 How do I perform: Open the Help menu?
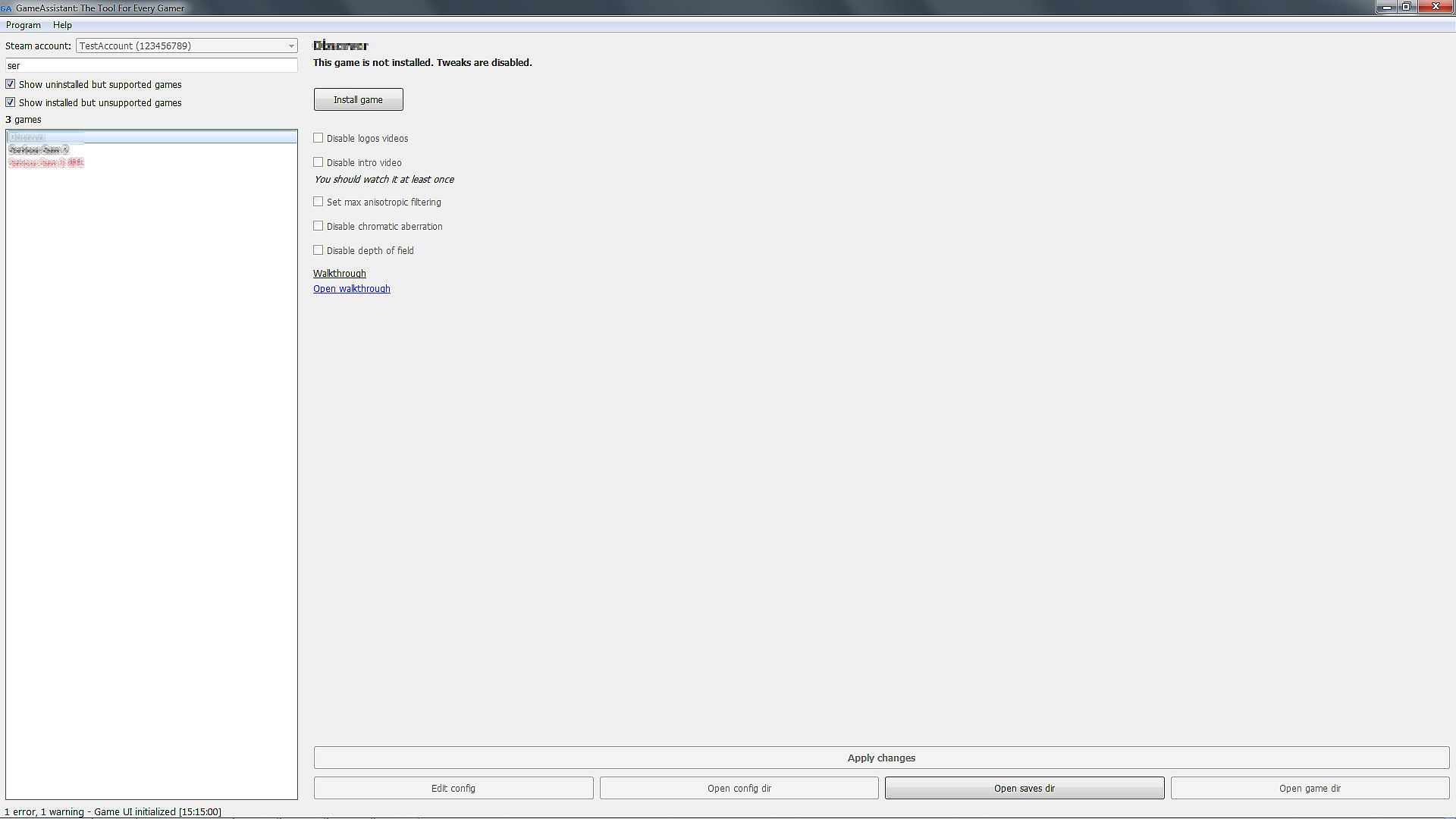(x=62, y=25)
